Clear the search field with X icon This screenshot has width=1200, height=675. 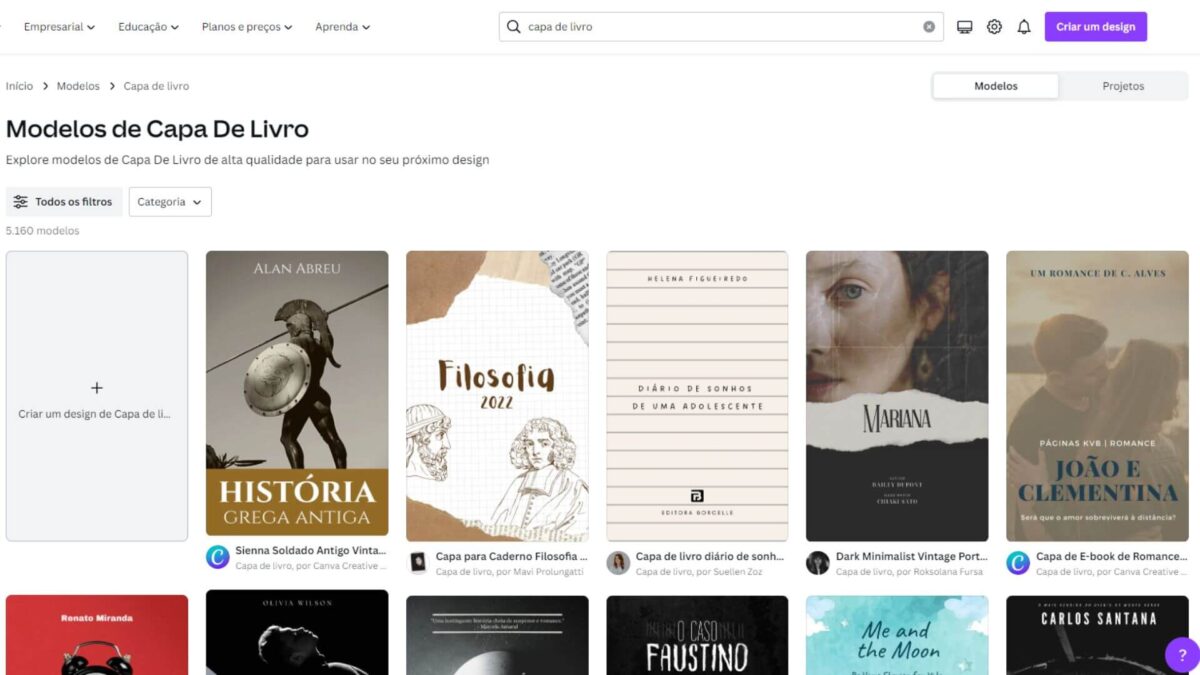coord(929,27)
